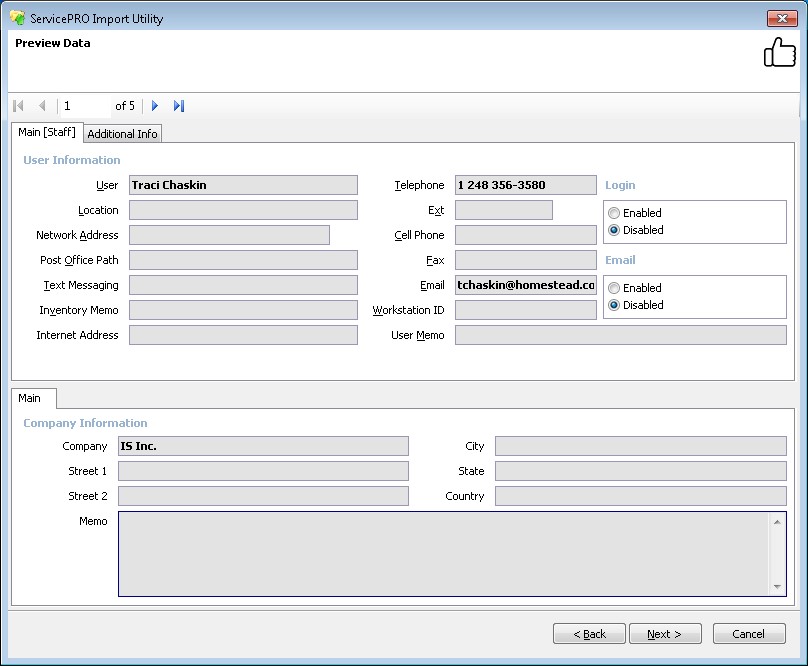Click the ServicePRO icon in the title bar

tap(16, 17)
